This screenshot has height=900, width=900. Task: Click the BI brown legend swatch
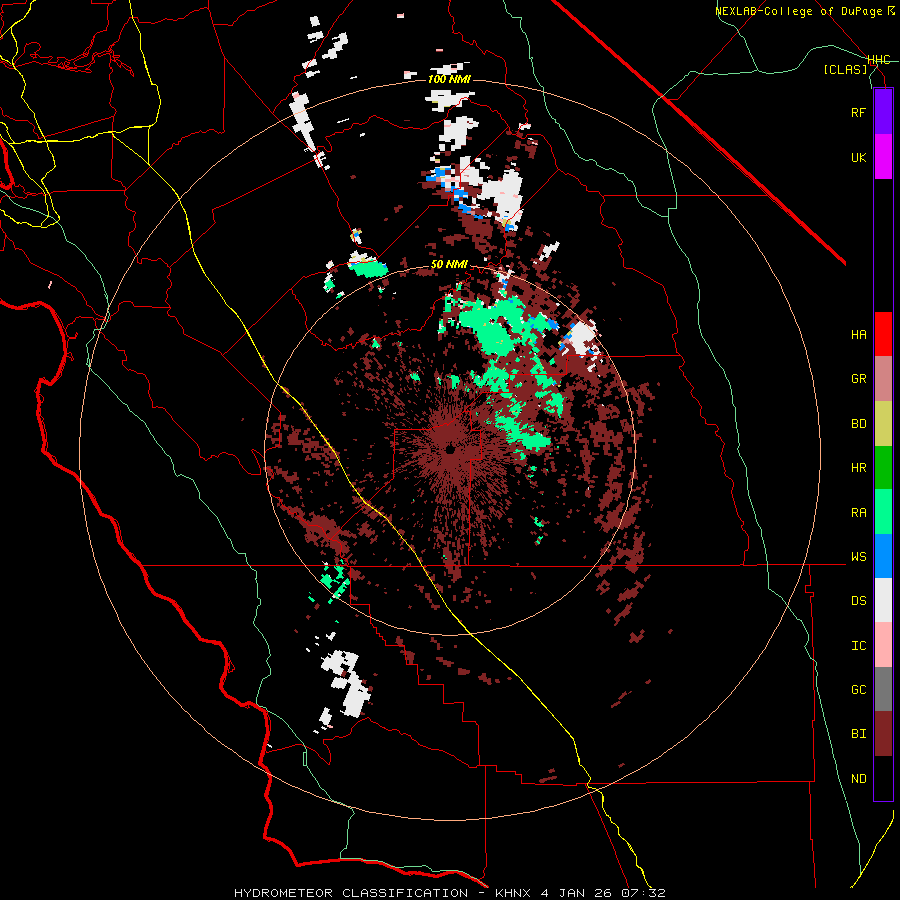coord(883,734)
